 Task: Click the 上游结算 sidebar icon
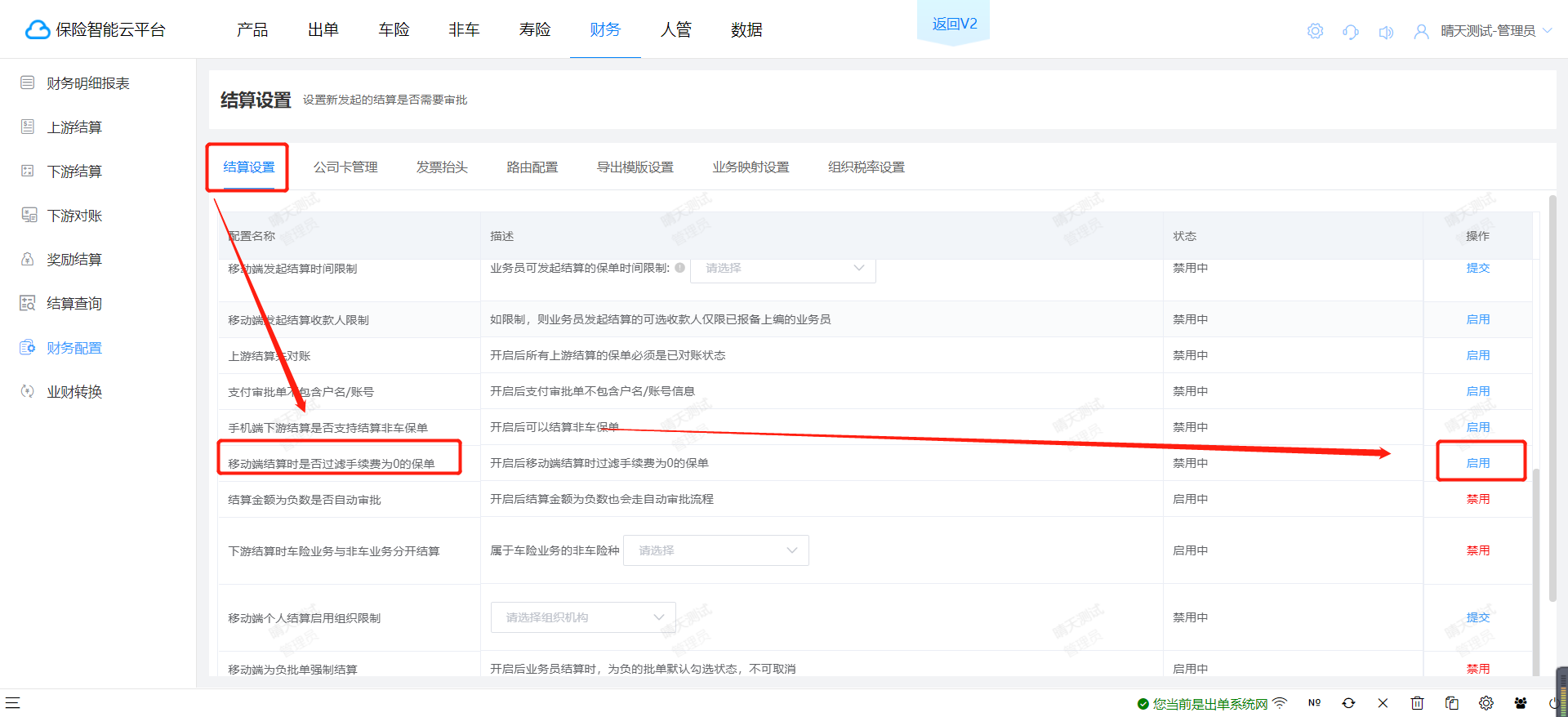coord(28,127)
